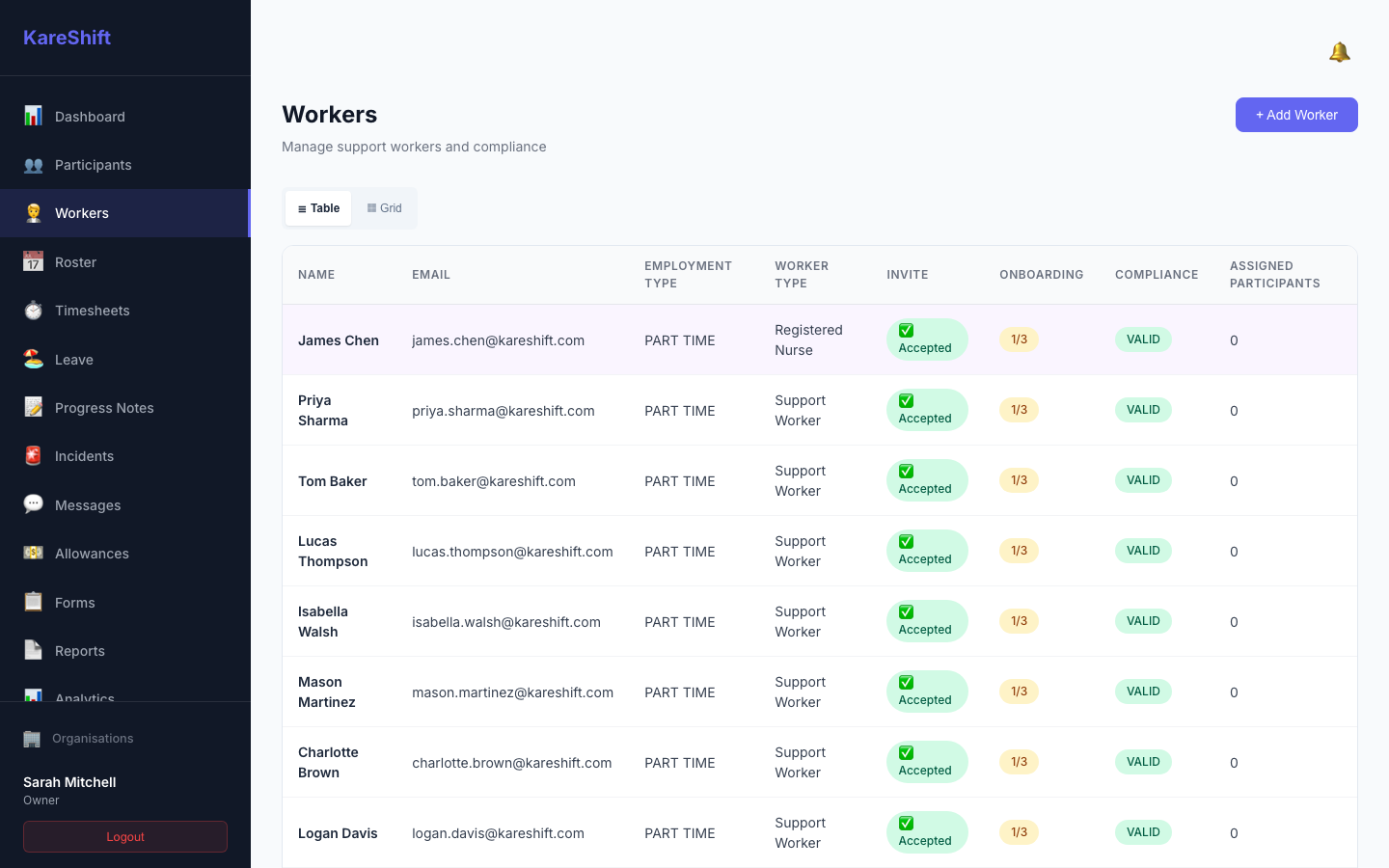Open Incidents page
The width and height of the screenshot is (1389, 868).
click(125, 456)
